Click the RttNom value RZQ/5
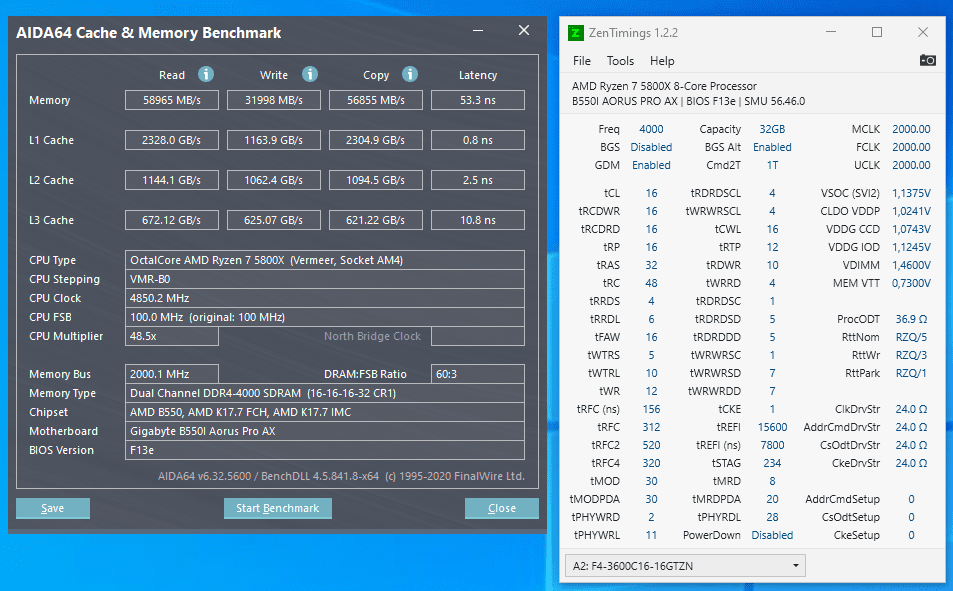The image size is (953, 591). pyautogui.click(x=911, y=337)
